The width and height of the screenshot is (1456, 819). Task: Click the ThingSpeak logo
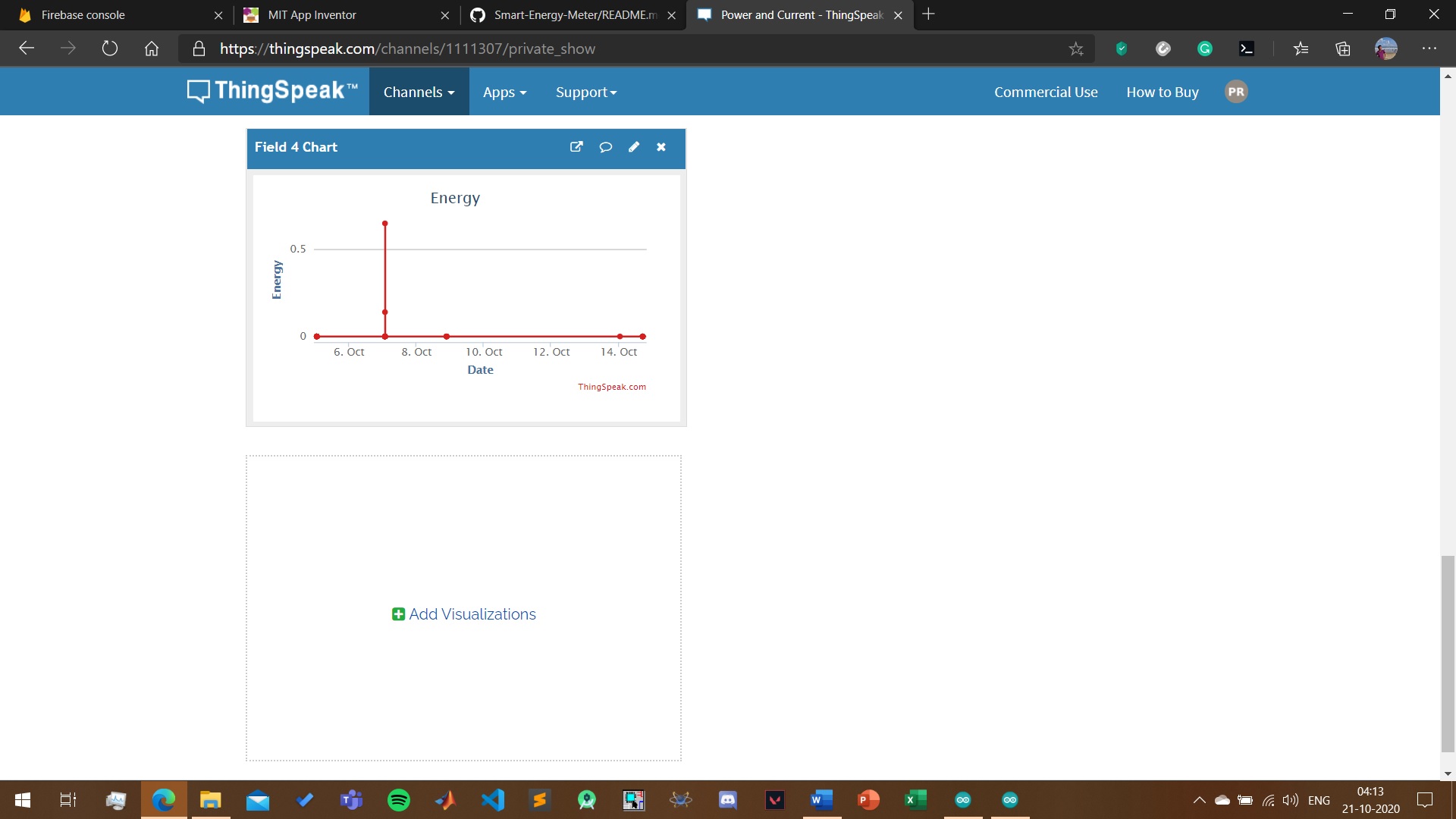[x=272, y=91]
